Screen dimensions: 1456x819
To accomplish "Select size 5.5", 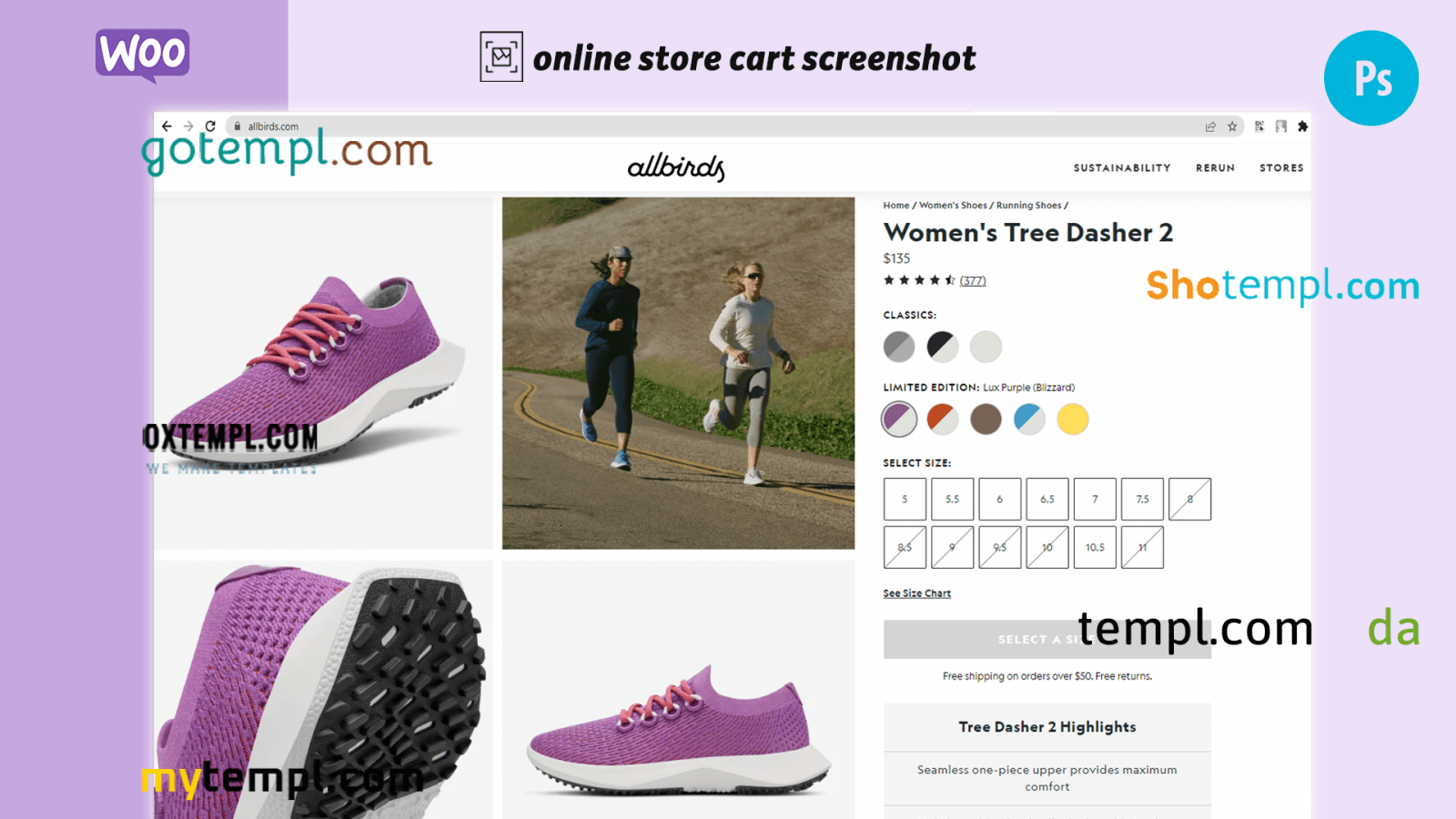I will click(952, 500).
